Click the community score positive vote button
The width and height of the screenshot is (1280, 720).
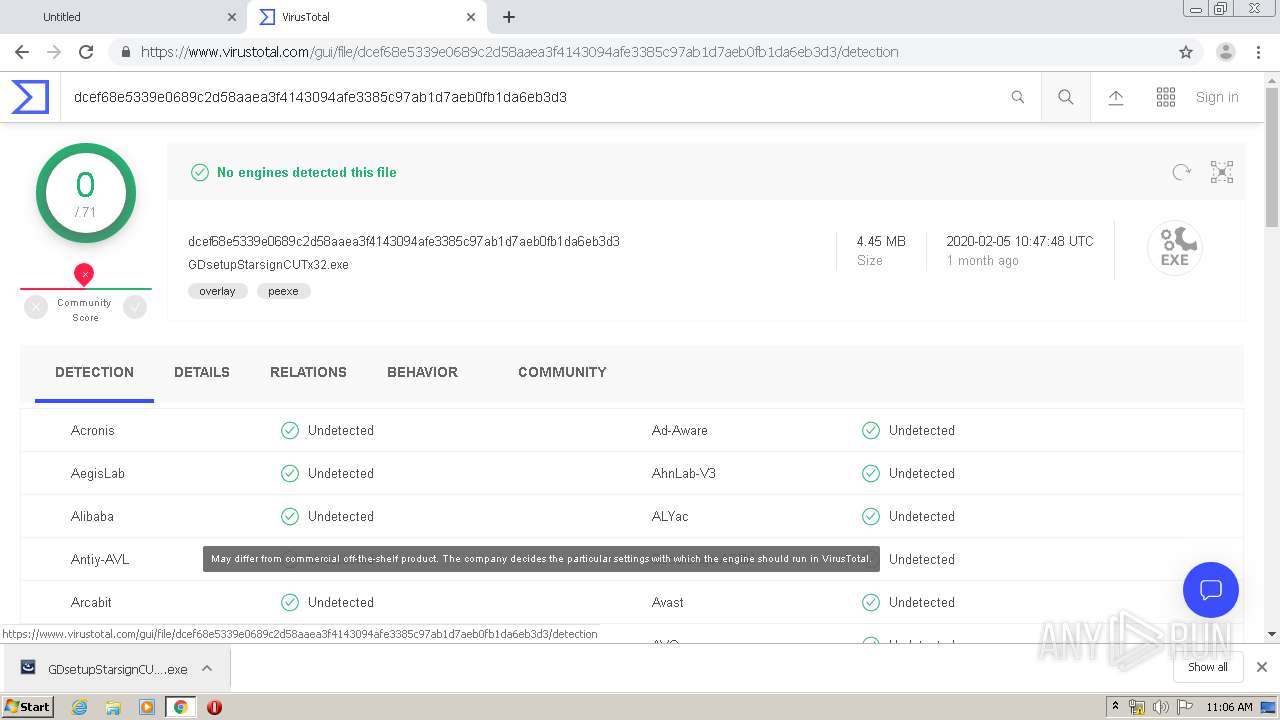coord(135,308)
